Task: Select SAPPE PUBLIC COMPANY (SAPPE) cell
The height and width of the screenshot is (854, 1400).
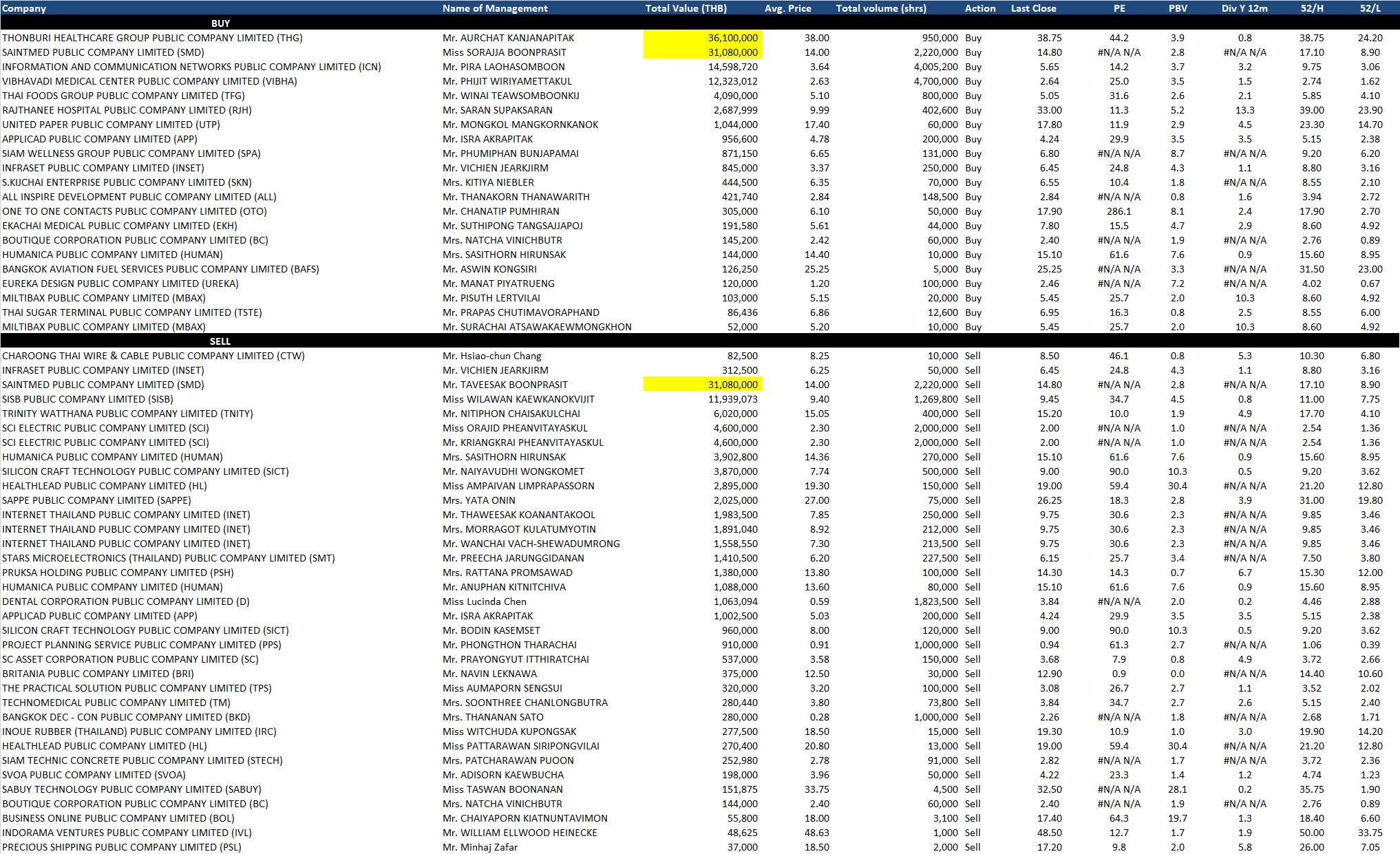Action: (x=96, y=500)
